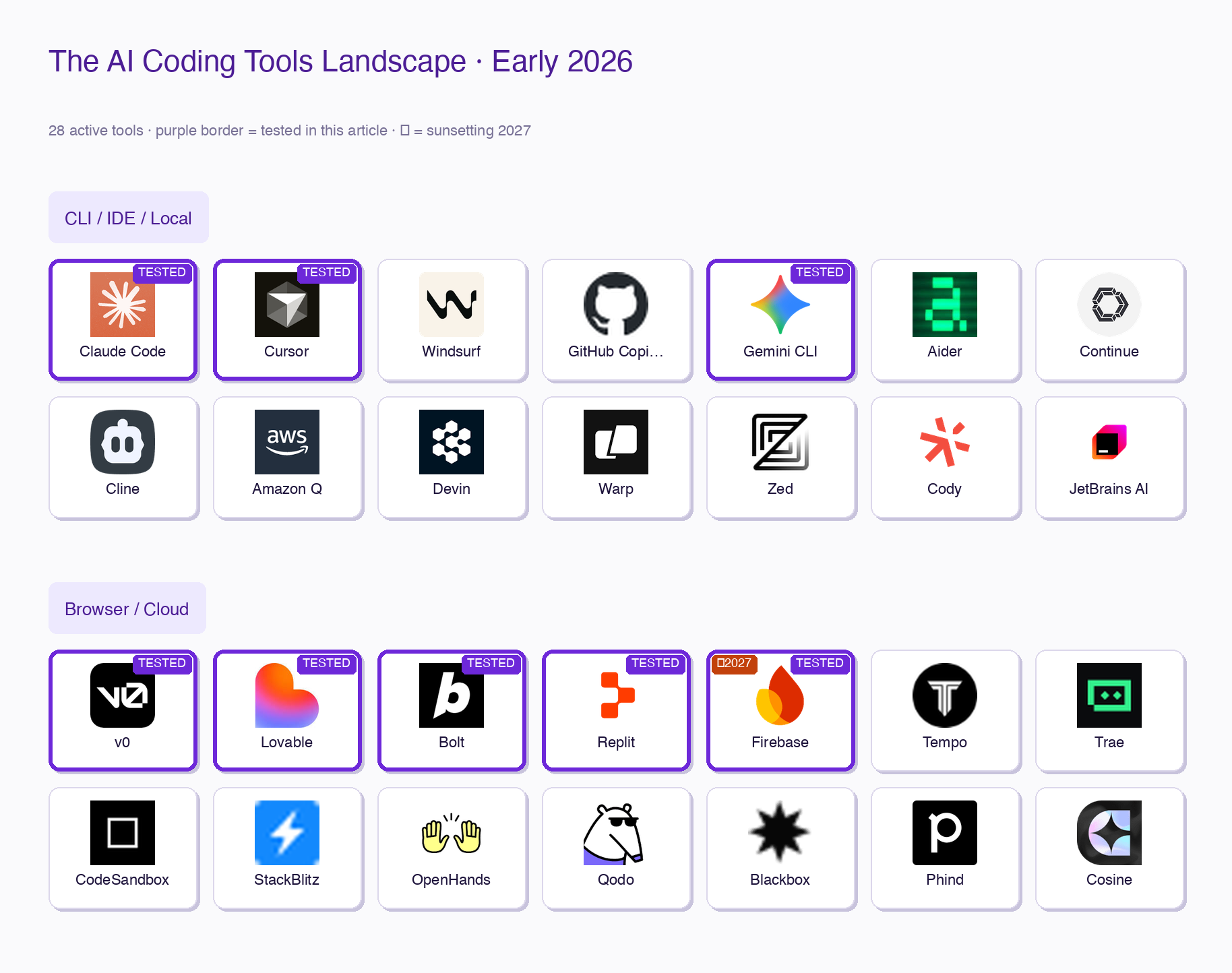Click the TESTED badge on Bolt
Image resolution: width=1232 pixels, height=973 pixels.
491,663
